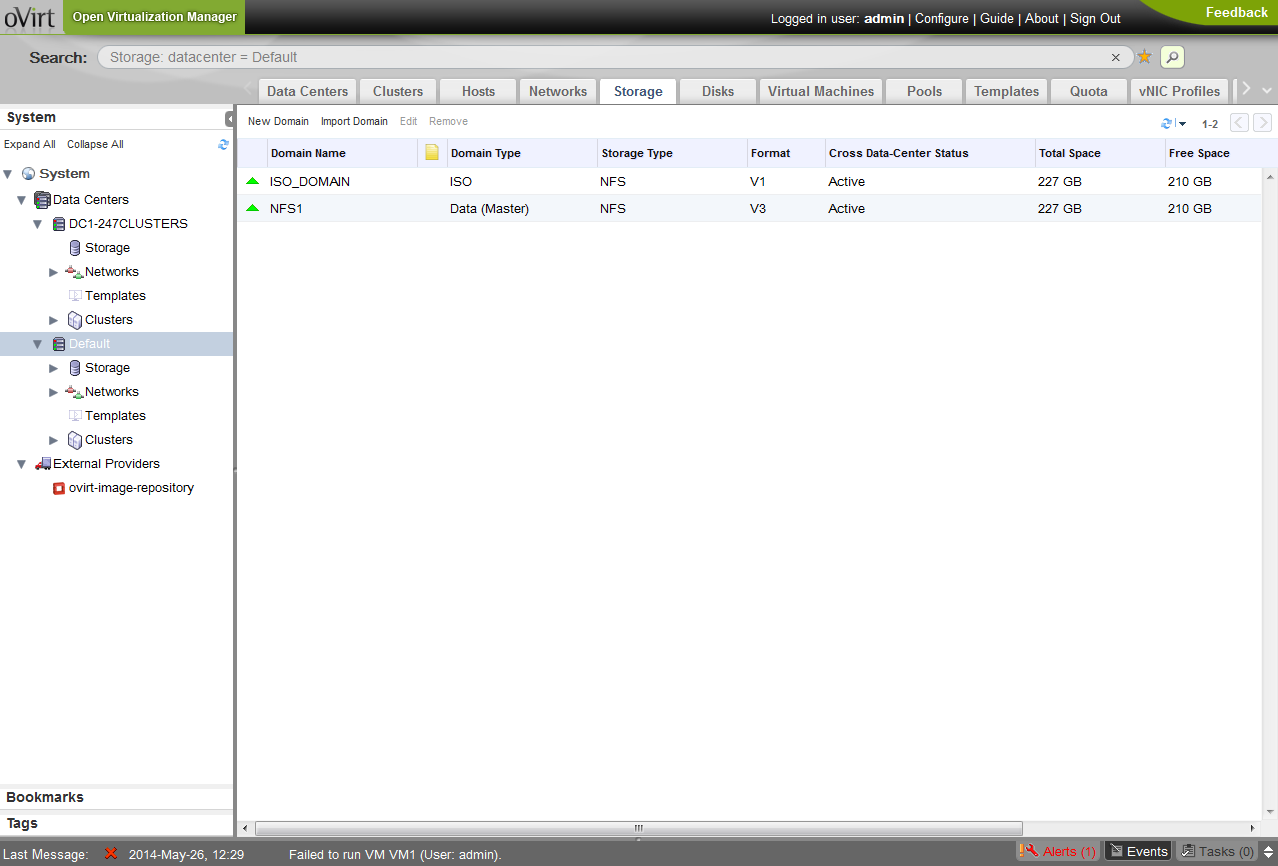Screen dimensions: 1278x866
Task: Click the magnifying glass search button
Action: pos(1172,57)
